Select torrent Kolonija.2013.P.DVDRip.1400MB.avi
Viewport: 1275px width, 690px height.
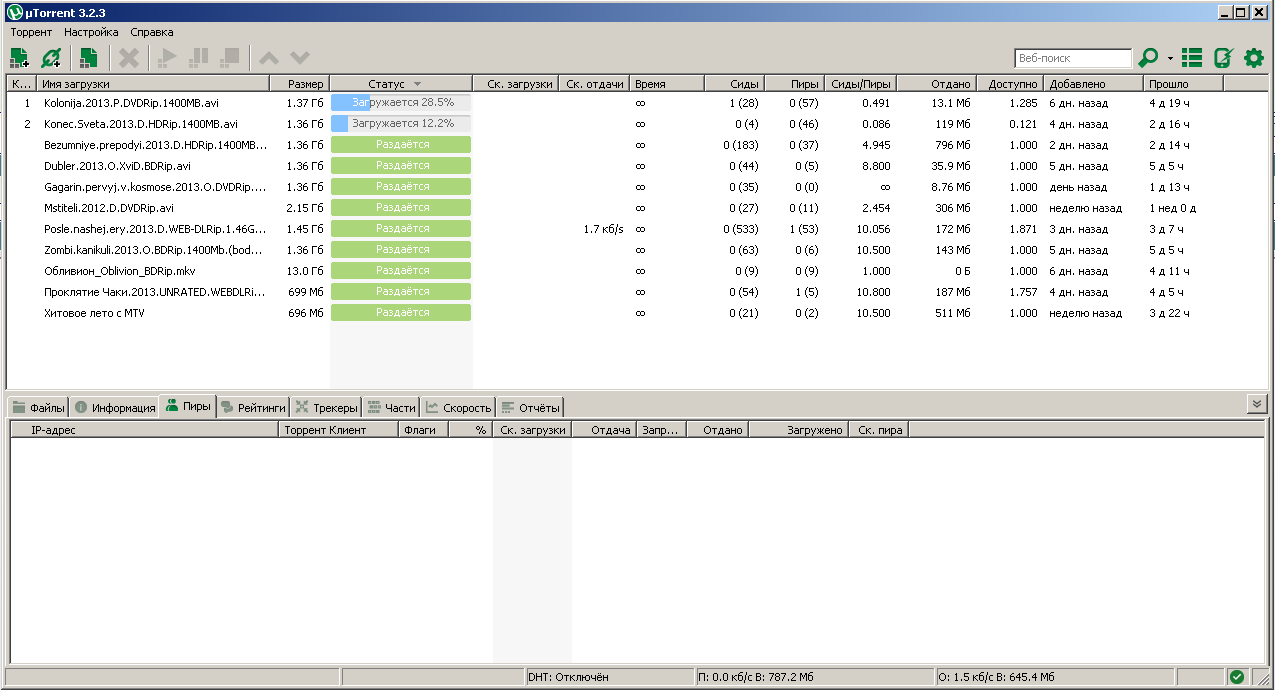click(x=131, y=102)
